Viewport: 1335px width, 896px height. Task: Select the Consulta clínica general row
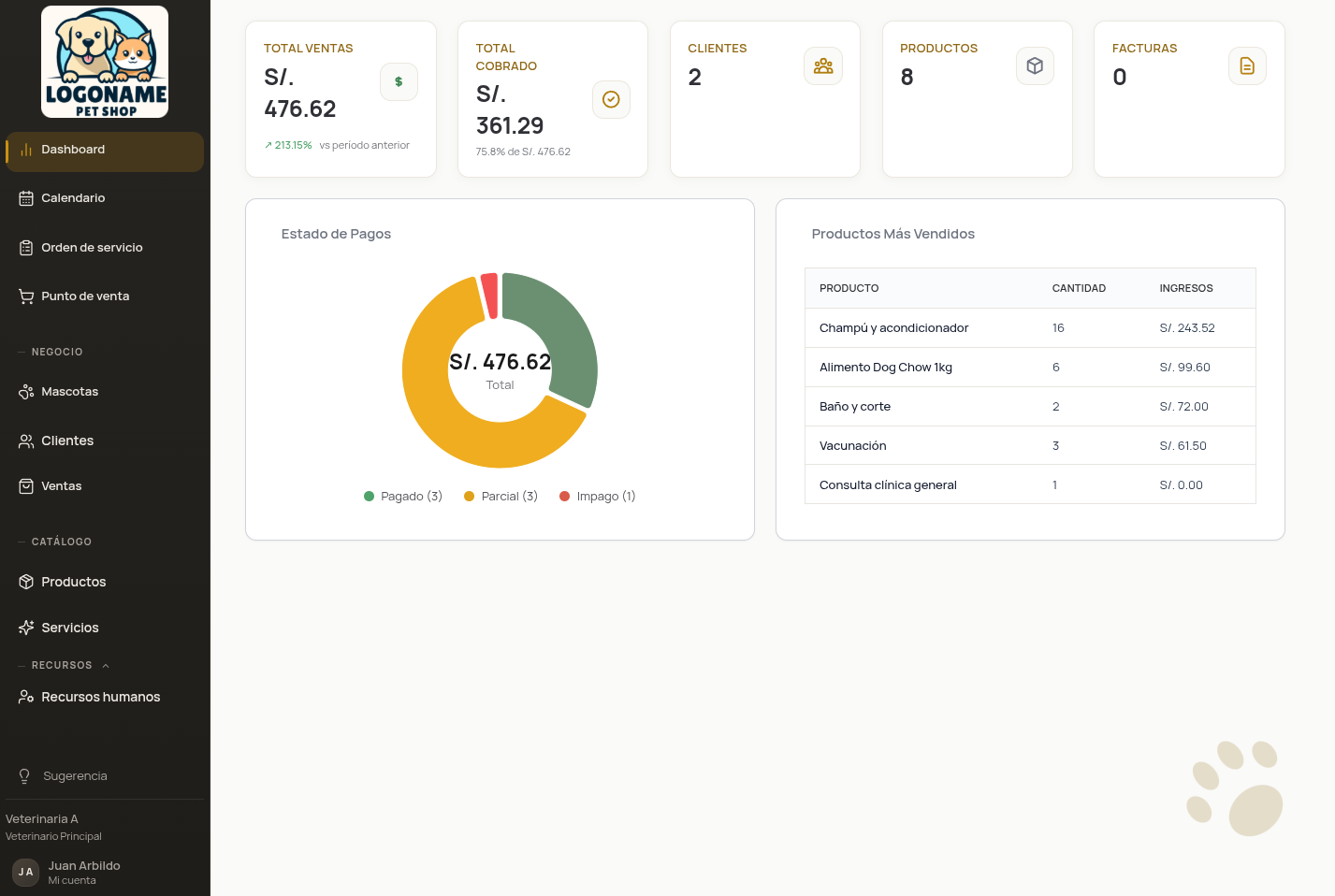coord(1030,484)
